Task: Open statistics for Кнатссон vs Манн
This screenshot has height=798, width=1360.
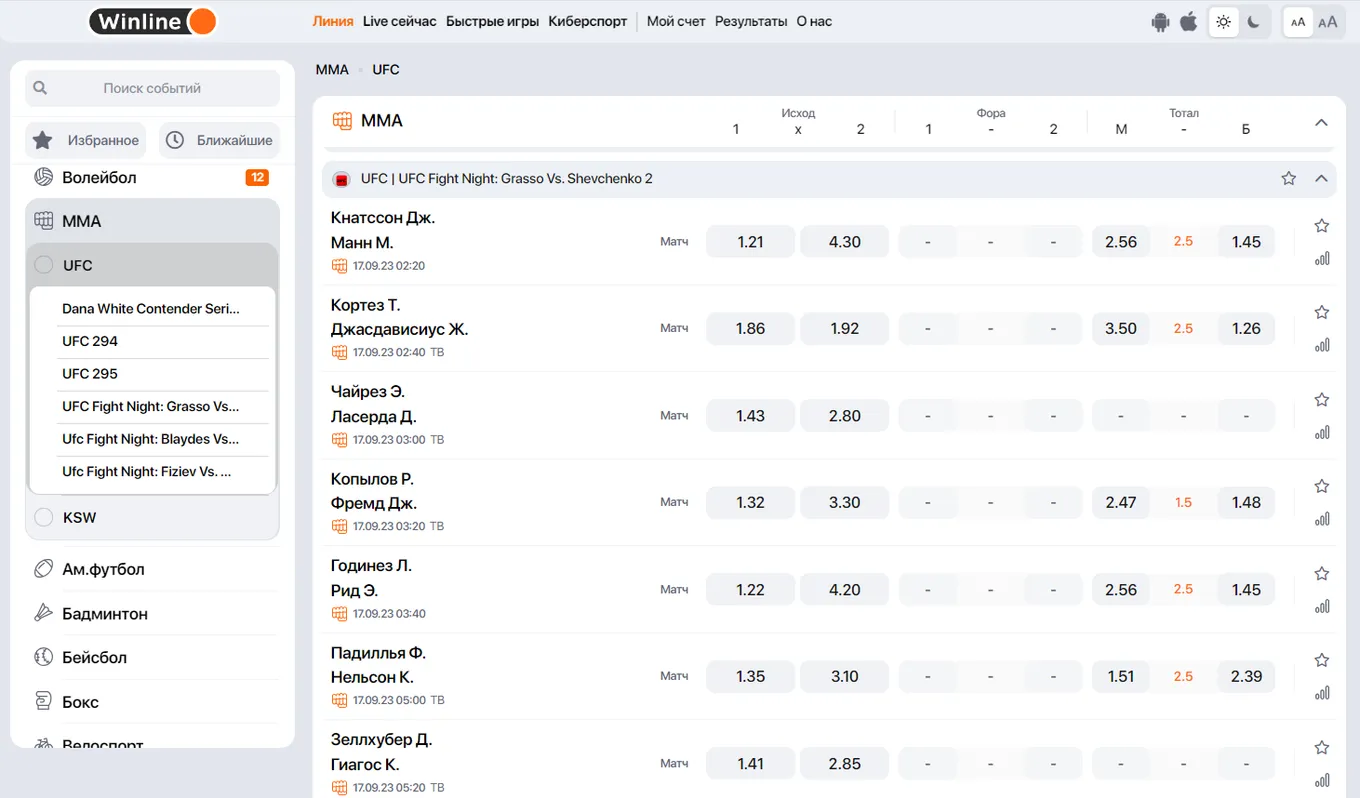Action: [1322, 258]
